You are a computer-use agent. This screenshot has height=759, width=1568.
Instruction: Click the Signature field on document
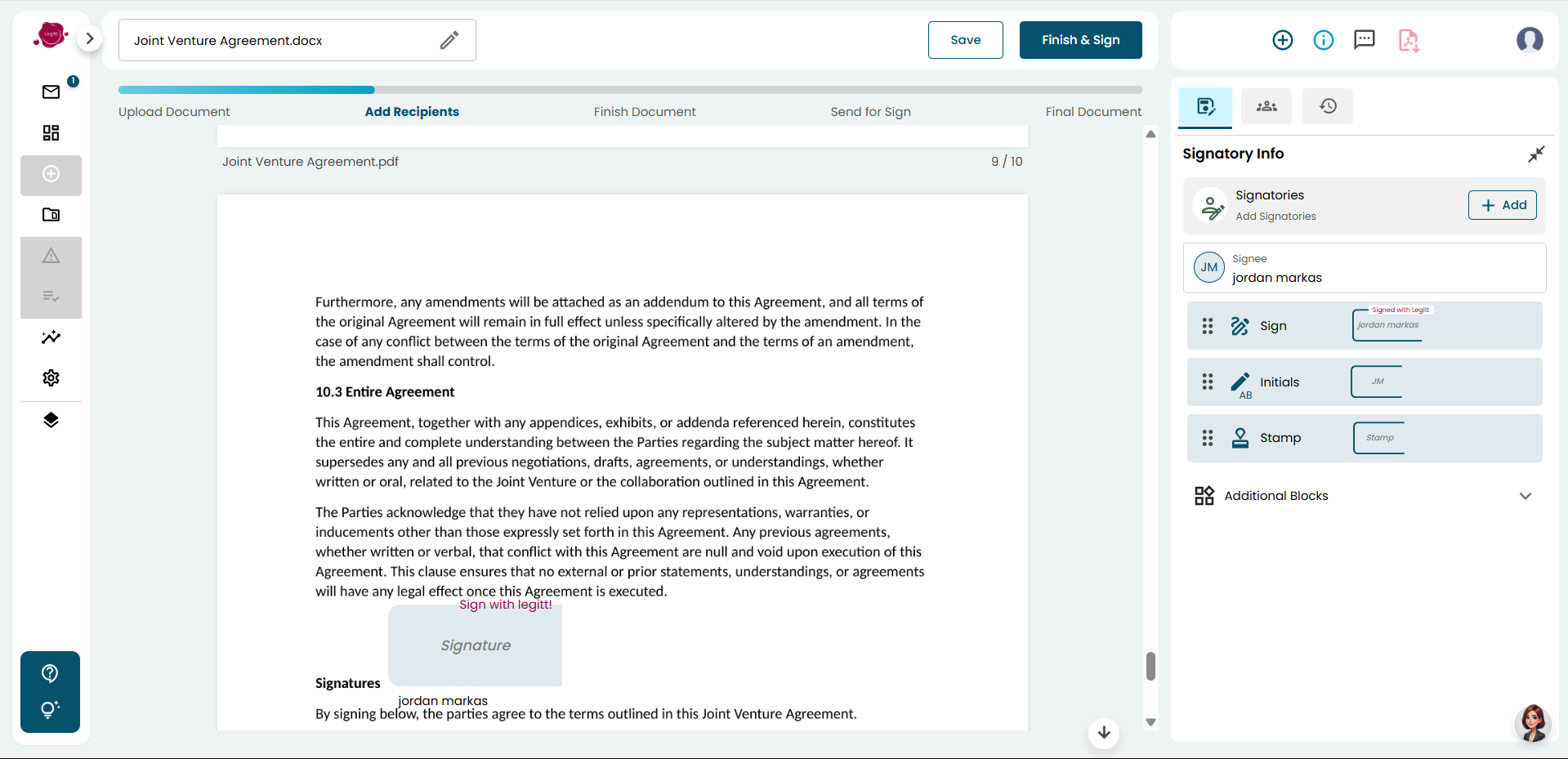pos(476,645)
